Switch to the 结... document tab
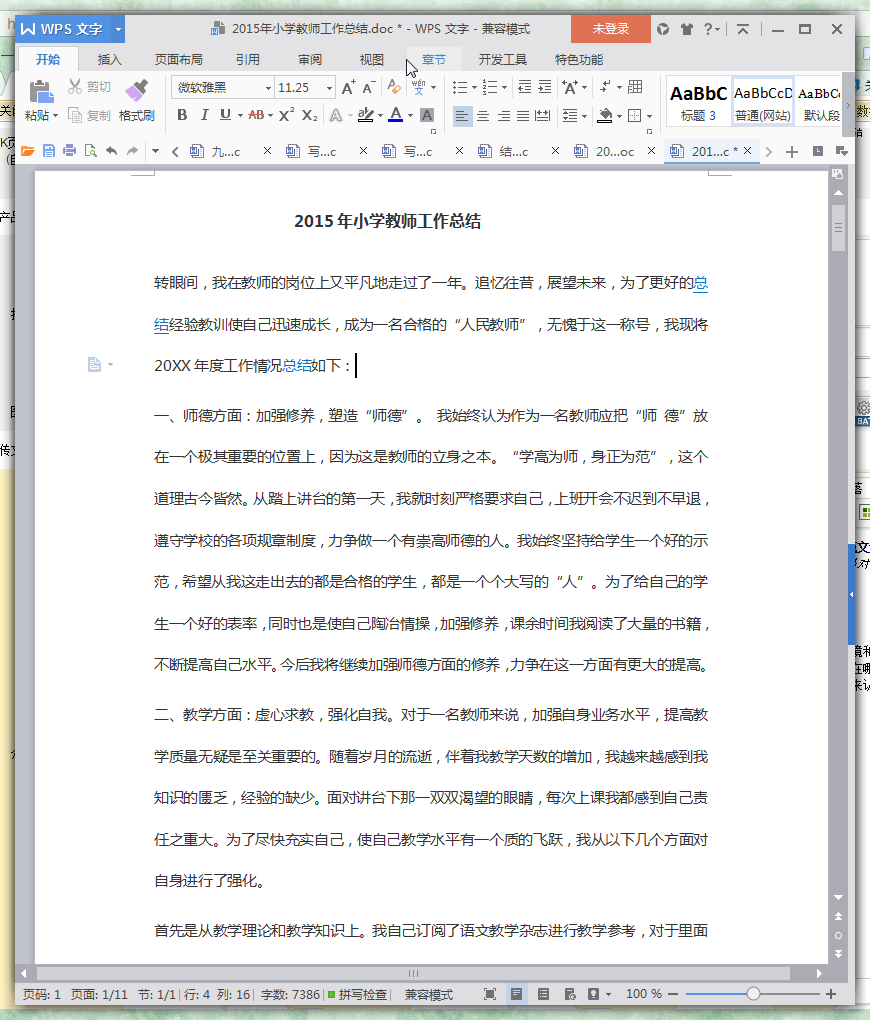This screenshot has height=1020, width=870. pos(507,151)
